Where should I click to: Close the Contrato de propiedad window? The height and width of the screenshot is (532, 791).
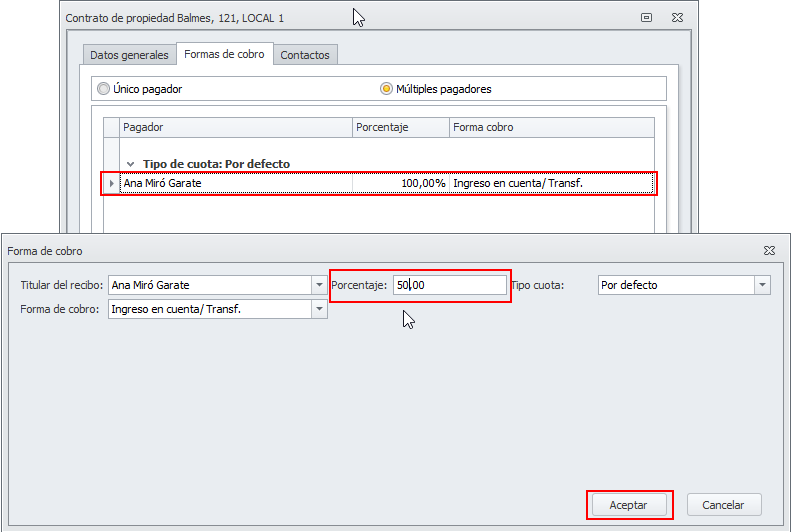pyautogui.click(x=676, y=17)
